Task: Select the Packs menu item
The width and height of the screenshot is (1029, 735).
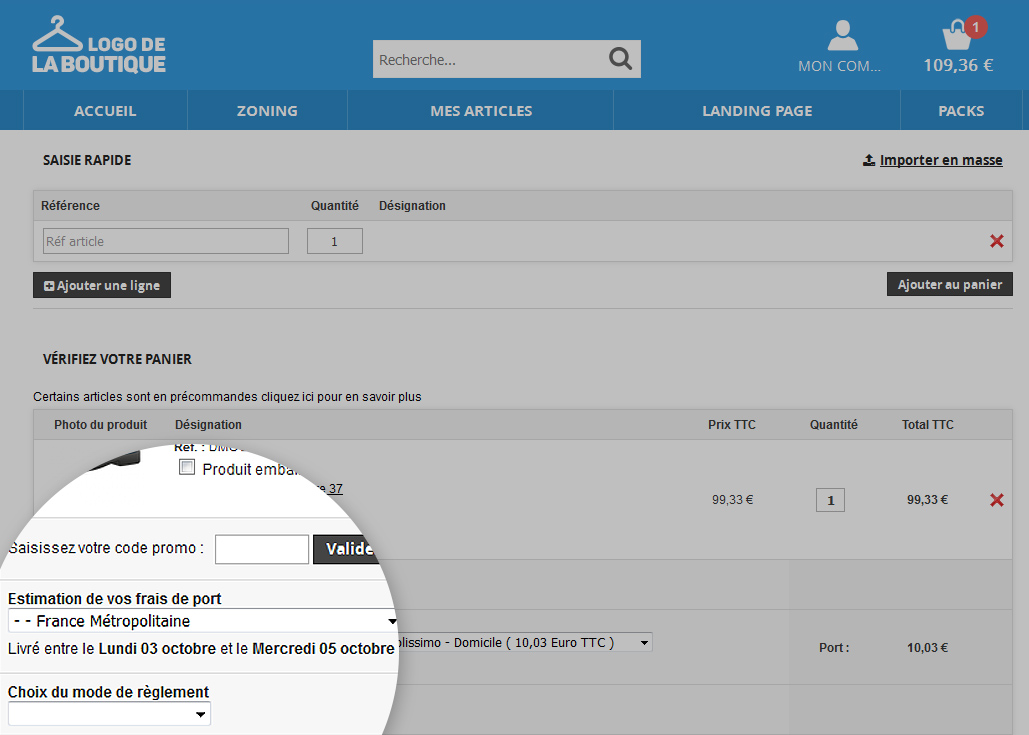Action: point(961,111)
